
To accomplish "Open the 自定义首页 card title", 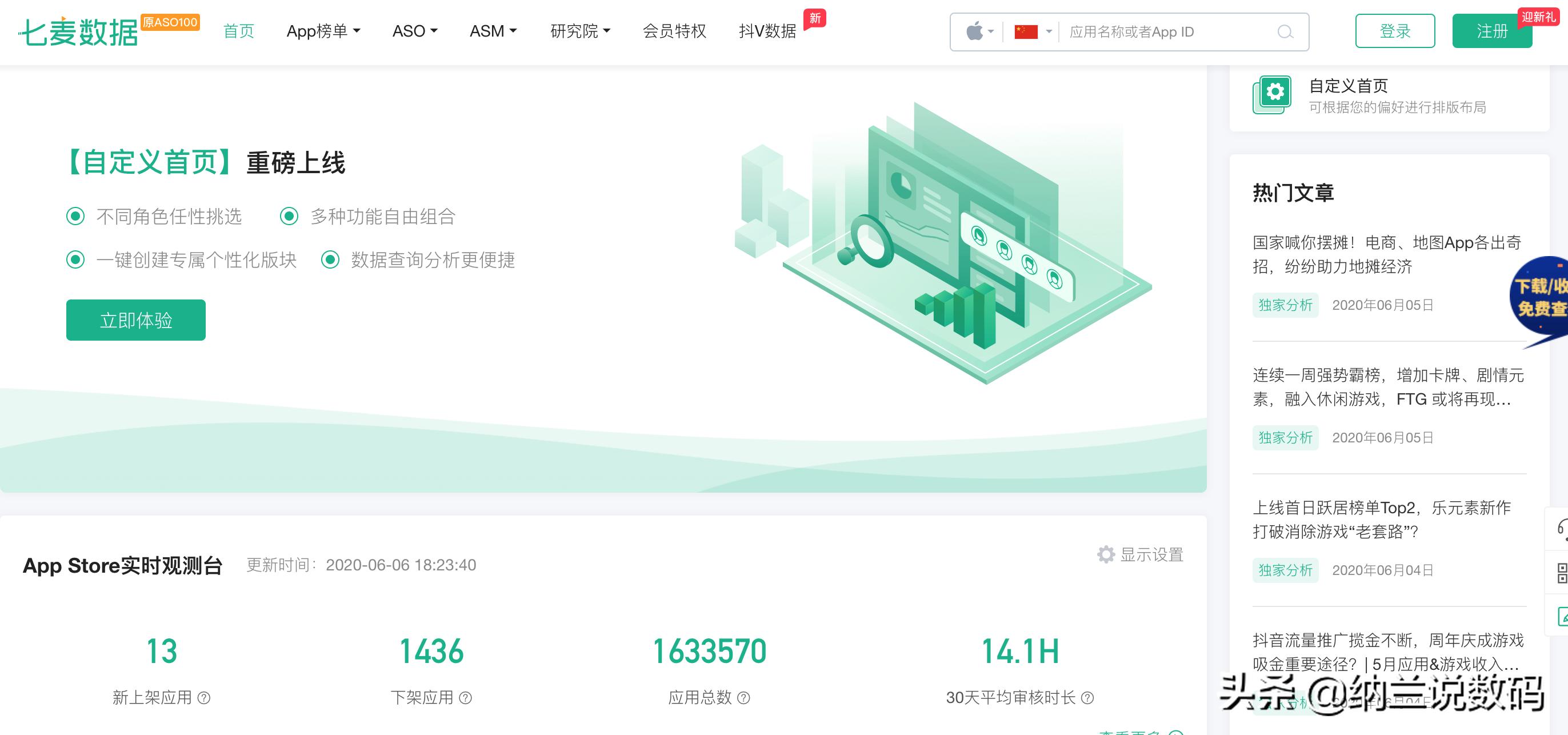I will point(1348,85).
